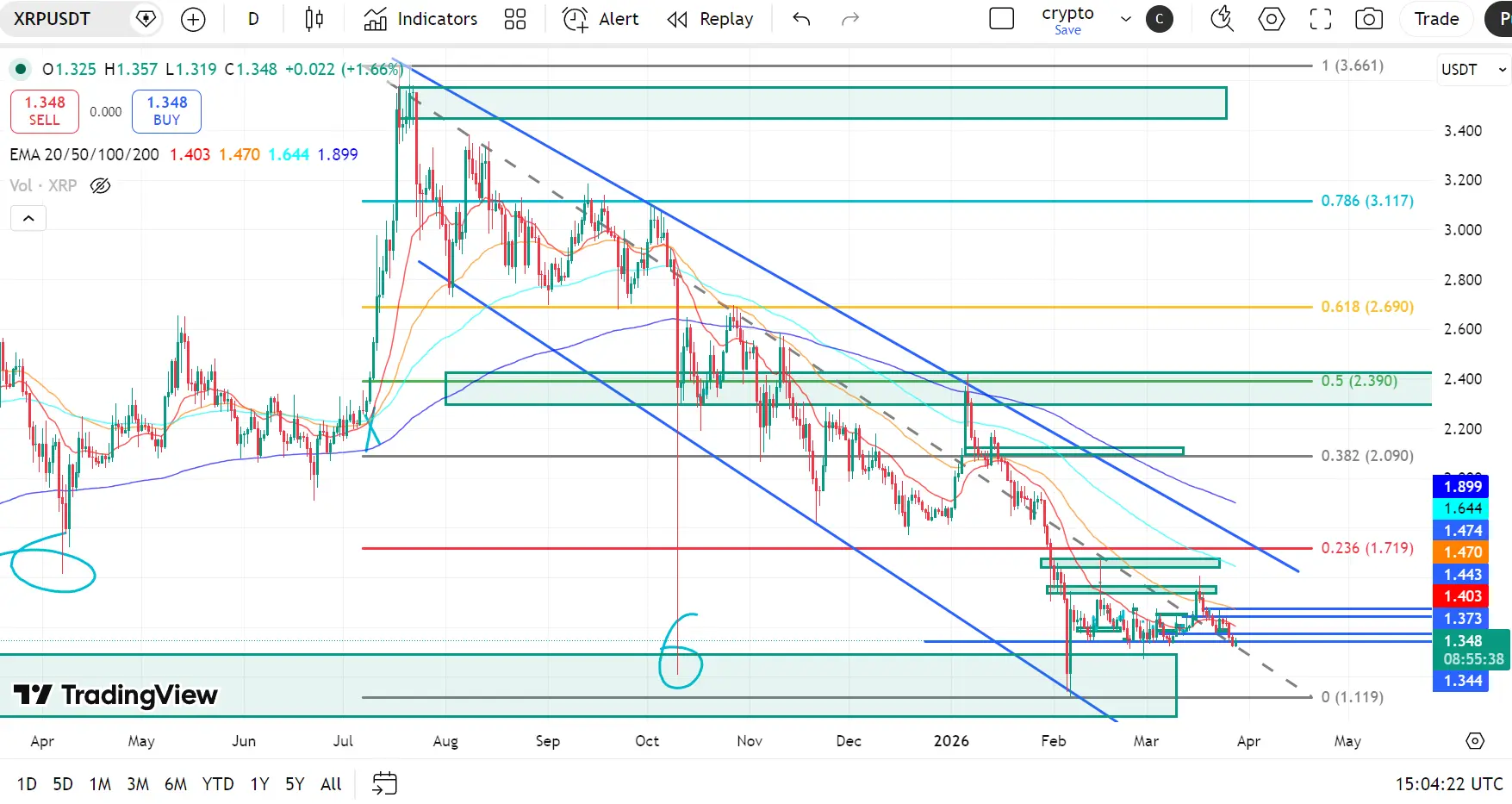The image size is (1512, 804).
Task: Open the Indicators dialog
Action: point(420,19)
